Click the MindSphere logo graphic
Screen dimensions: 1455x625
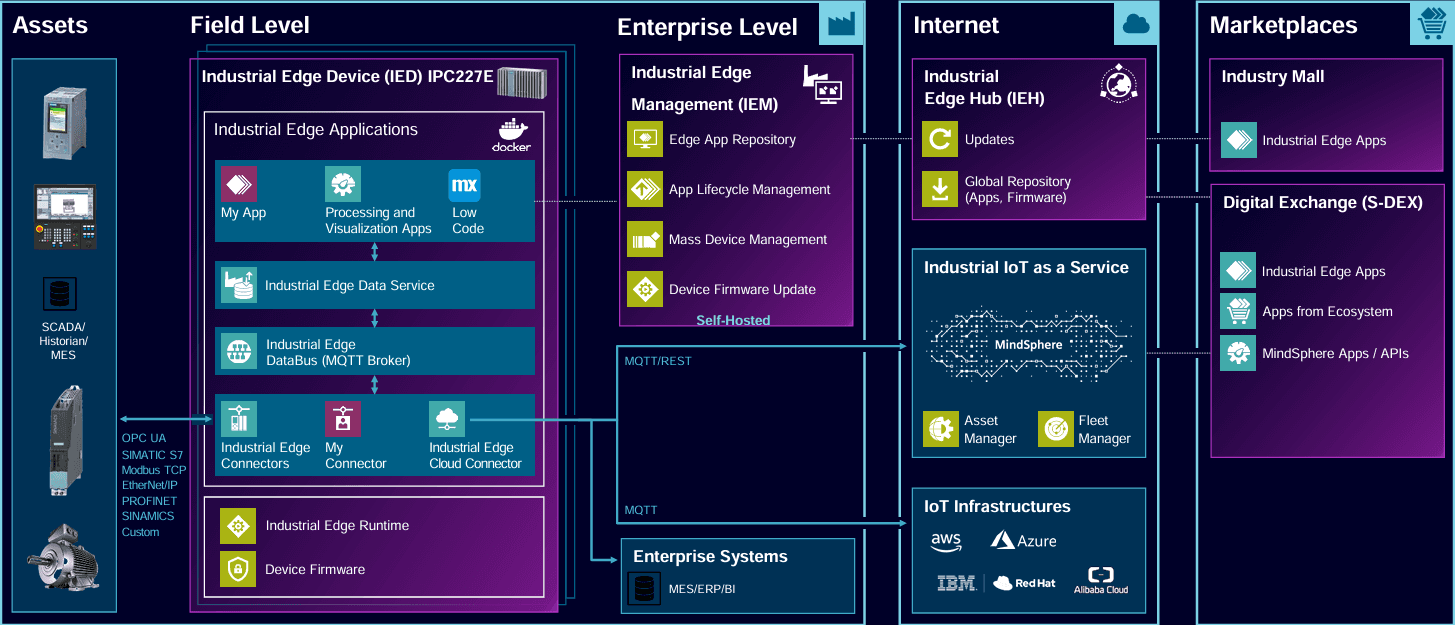click(x=1027, y=343)
